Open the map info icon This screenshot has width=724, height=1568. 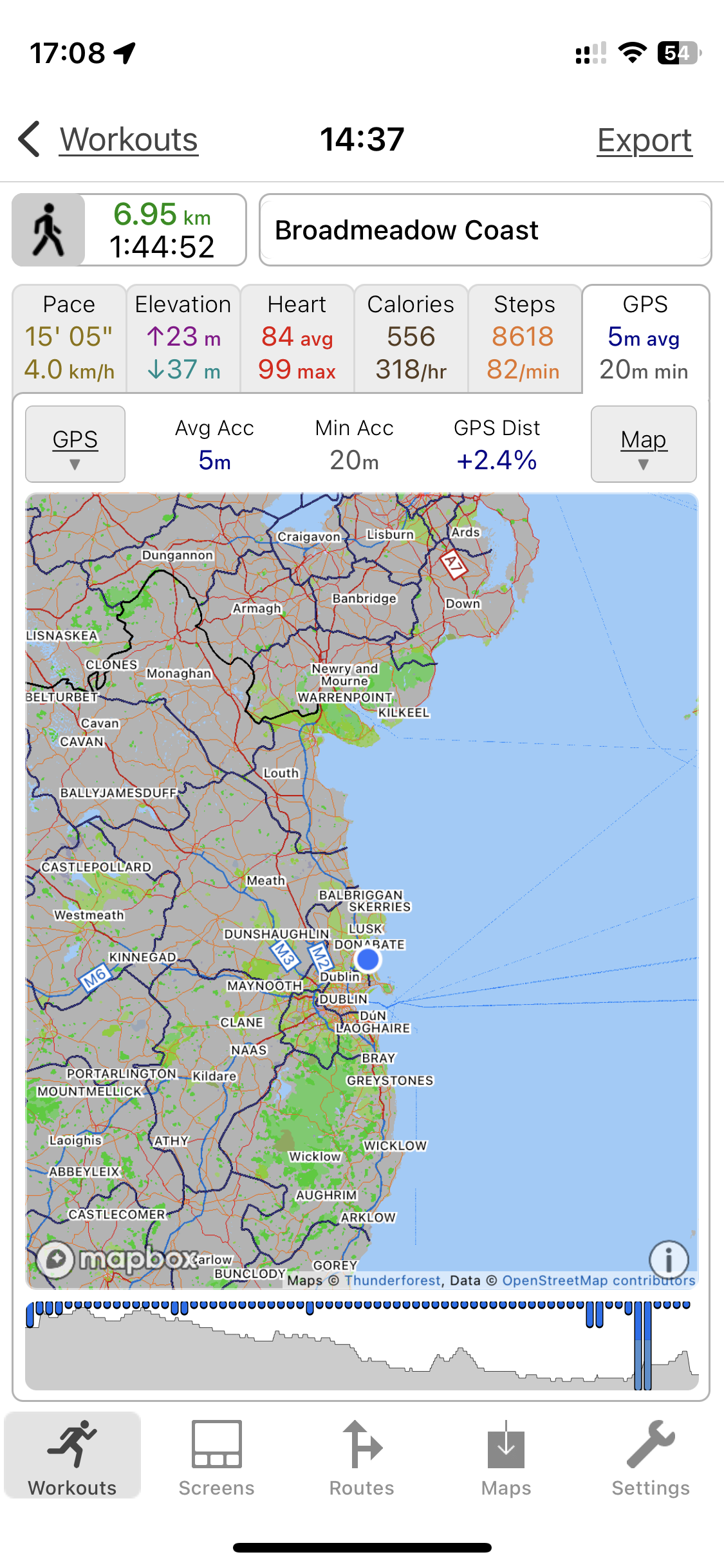click(668, 1259)
